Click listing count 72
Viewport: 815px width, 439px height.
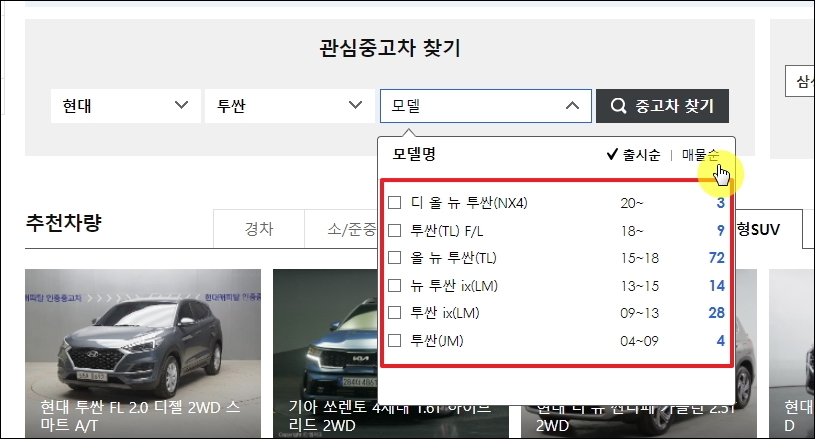point(716,258)
